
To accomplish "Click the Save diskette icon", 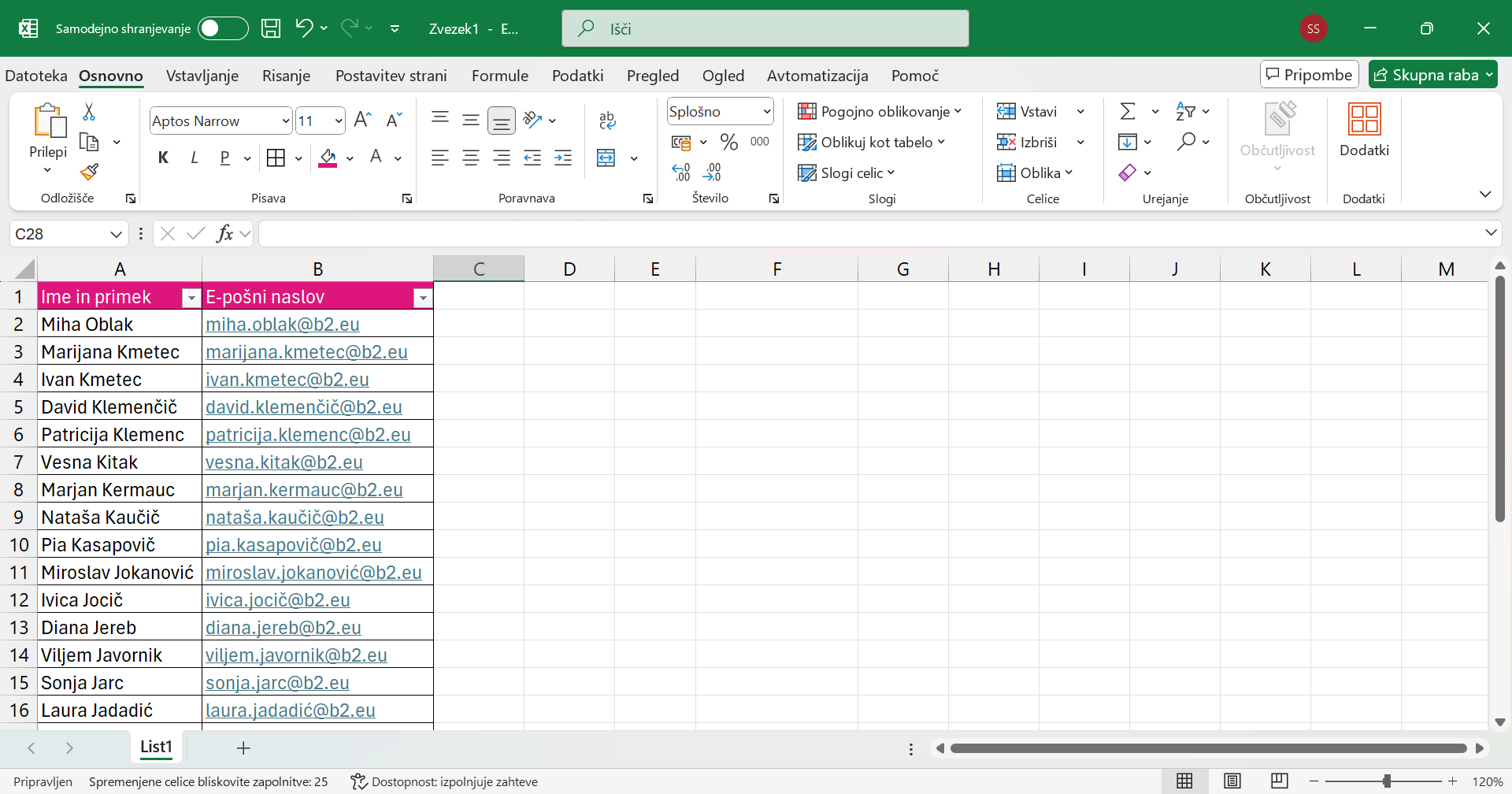I will click(x=271, y=29).
